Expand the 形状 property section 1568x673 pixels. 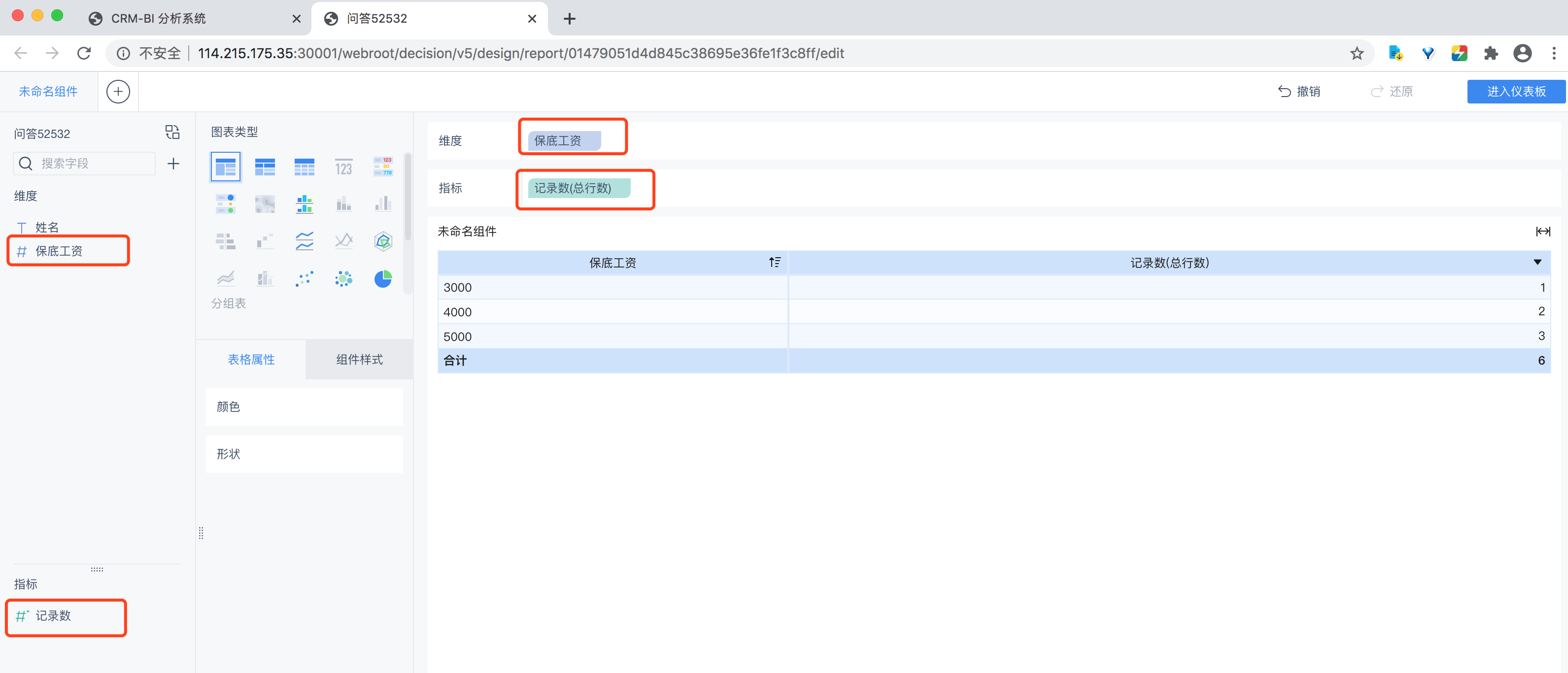tap(305, 454)
